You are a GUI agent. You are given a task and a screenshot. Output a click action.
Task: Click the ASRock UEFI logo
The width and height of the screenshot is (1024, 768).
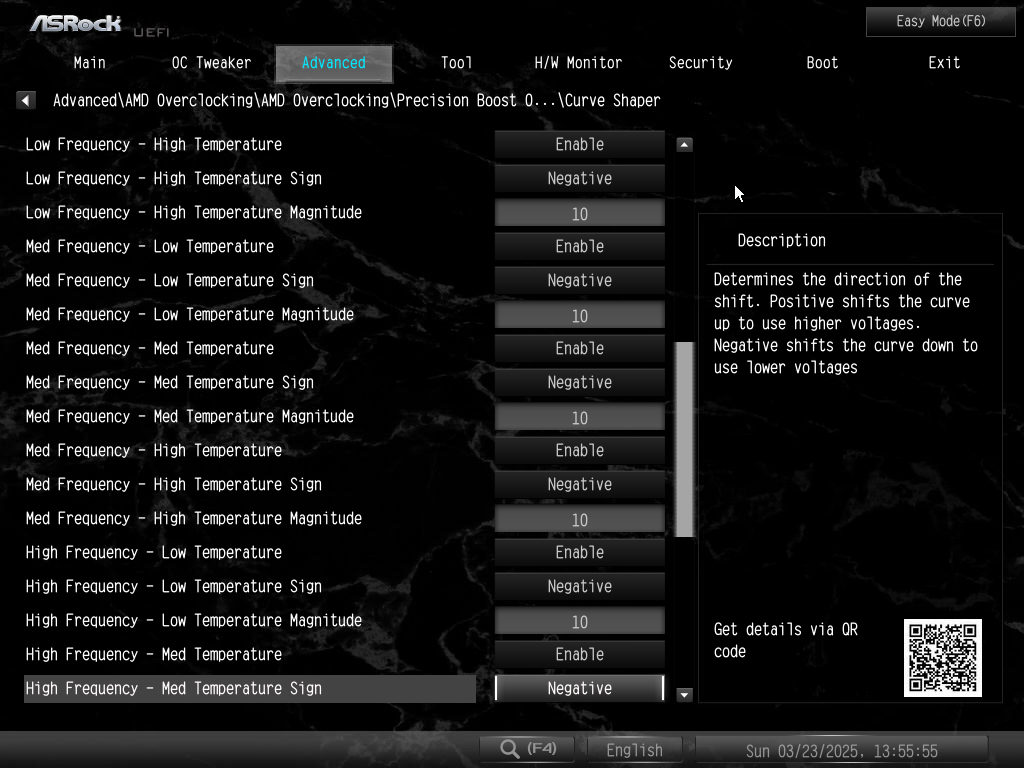click(98, 25)
